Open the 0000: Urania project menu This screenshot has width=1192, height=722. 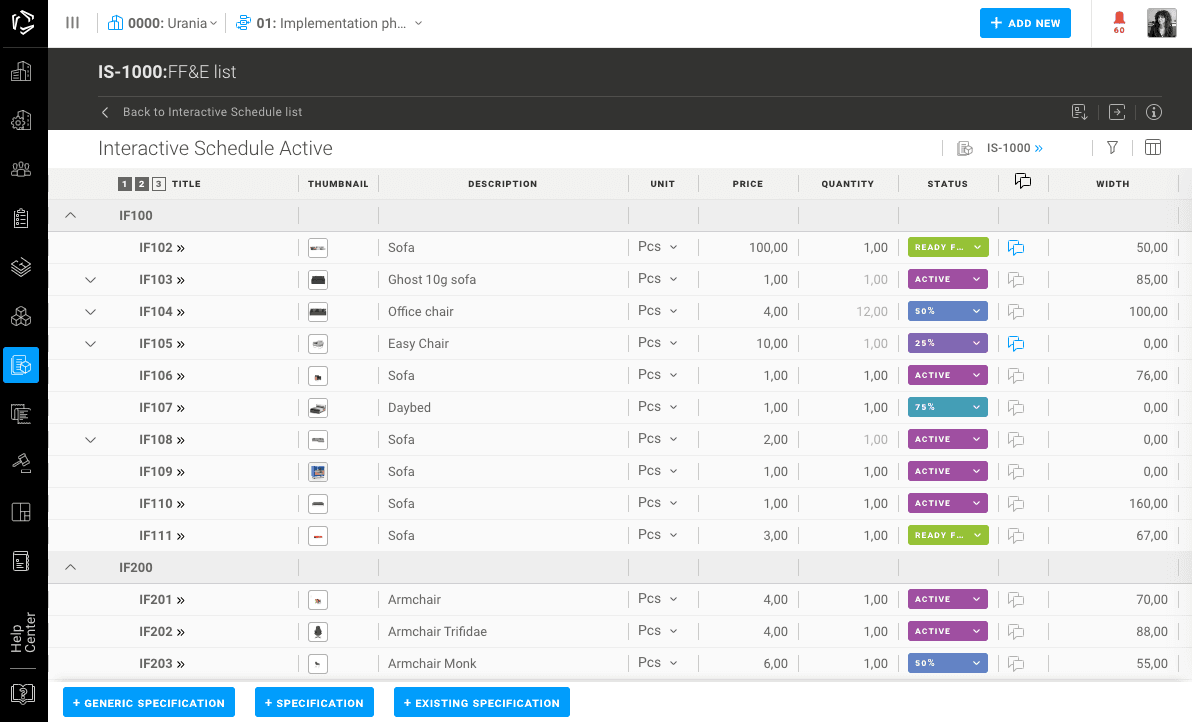pos(163,23)
